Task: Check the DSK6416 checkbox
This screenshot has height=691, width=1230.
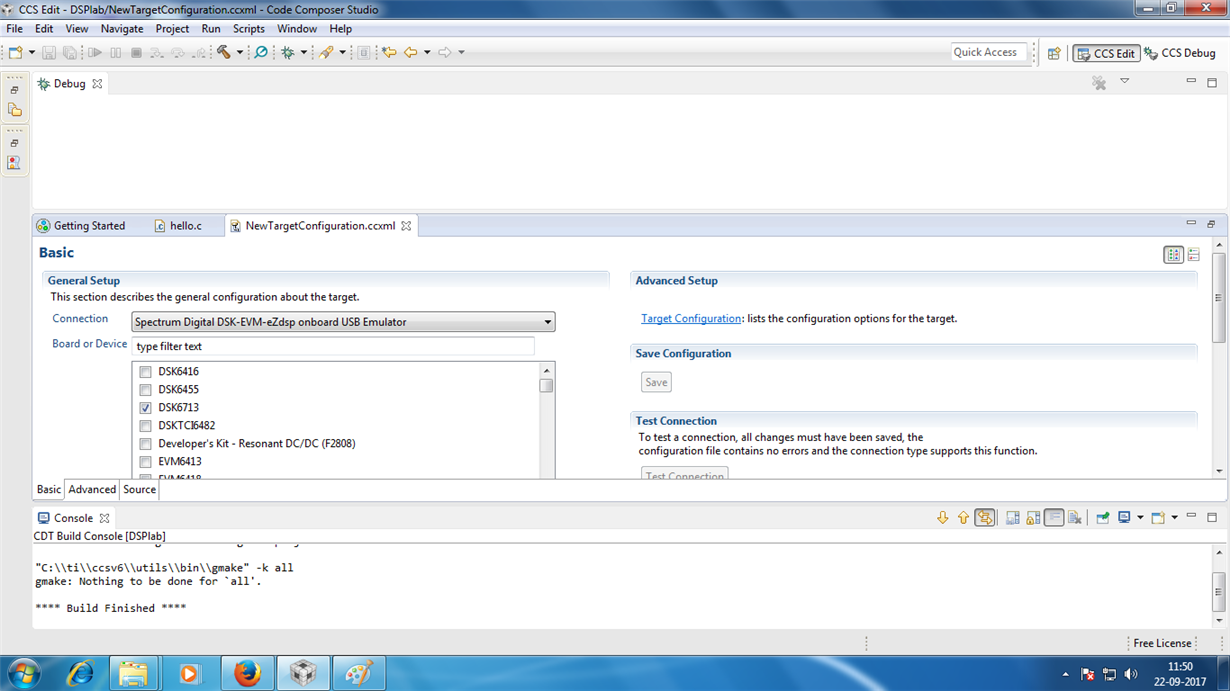Action: click(145, 372)
